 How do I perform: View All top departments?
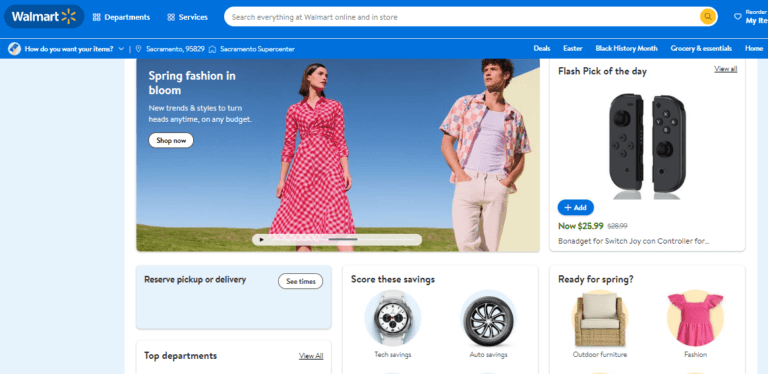click(x=311, y=356)
